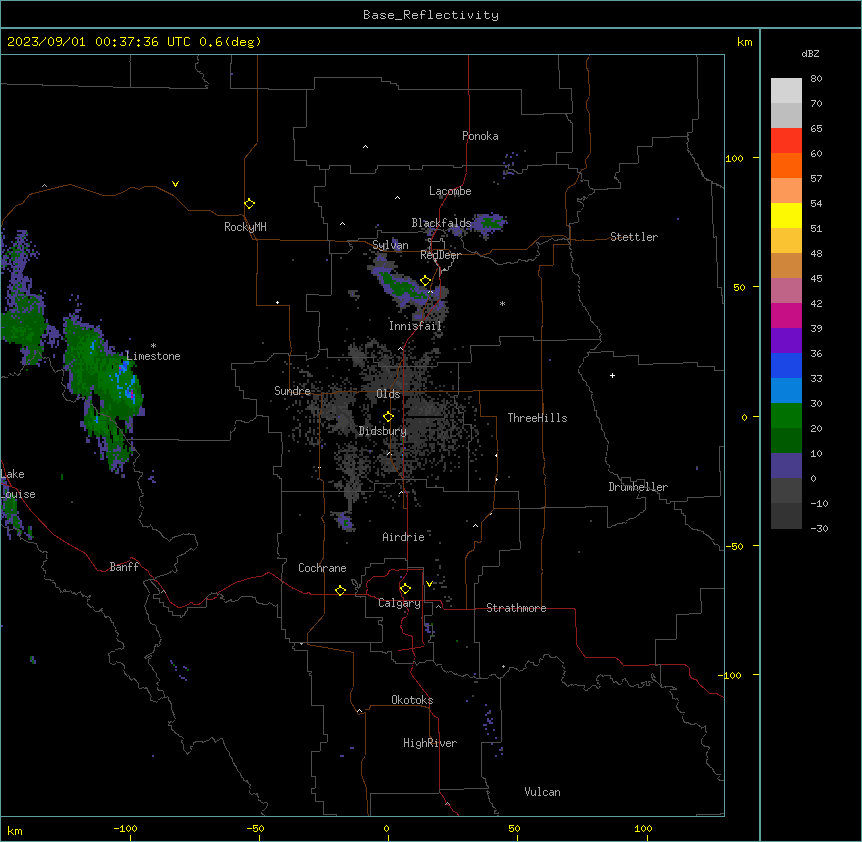Click the Vulcan town label

[543, 792]
